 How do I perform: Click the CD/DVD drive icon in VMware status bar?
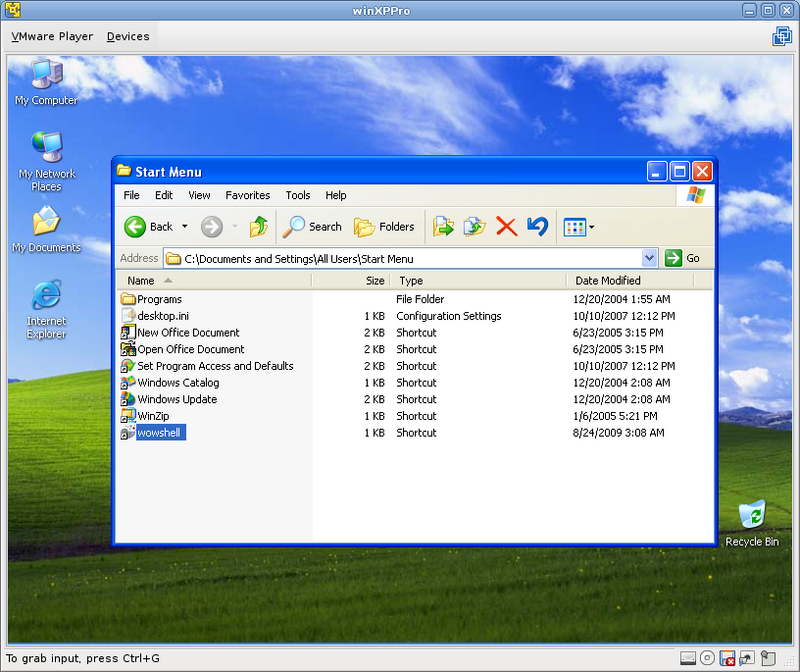707,658
